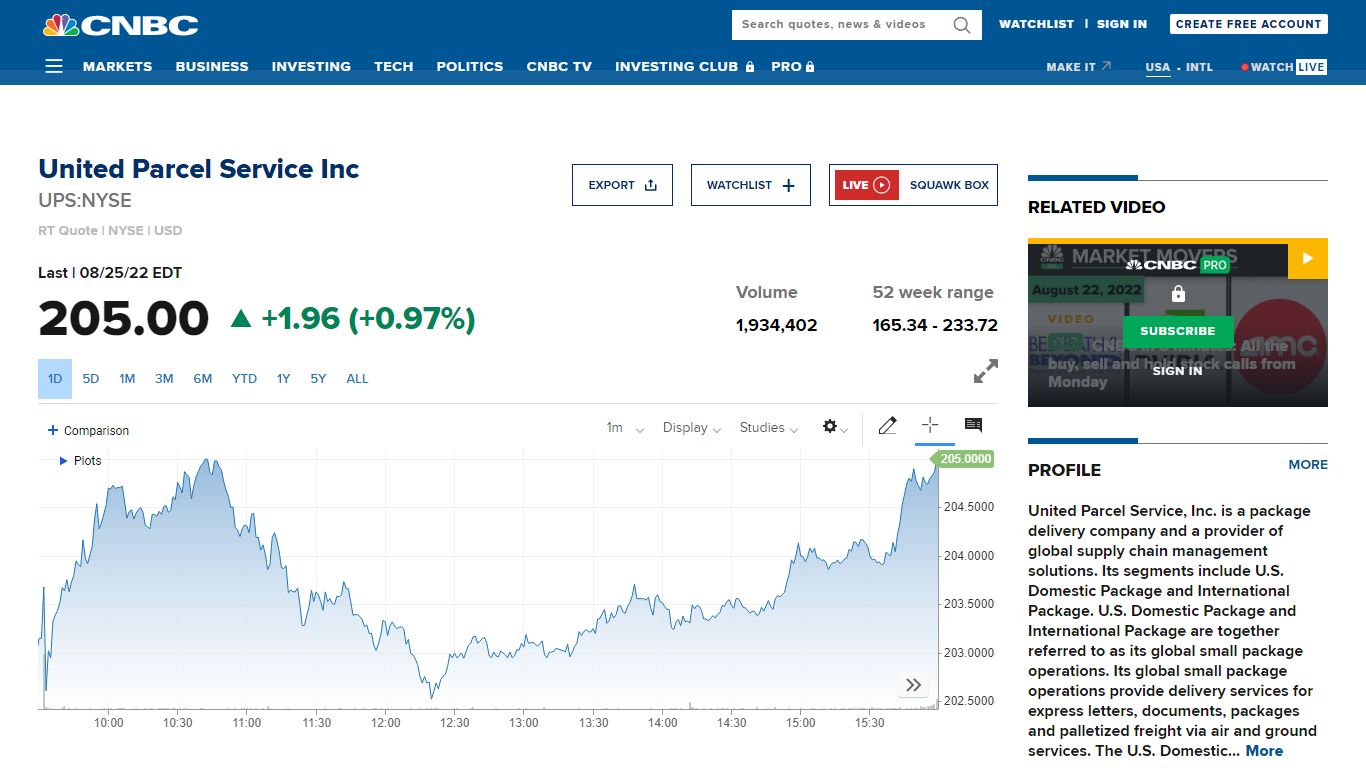Open the Display dropdown

click(692, 428)
